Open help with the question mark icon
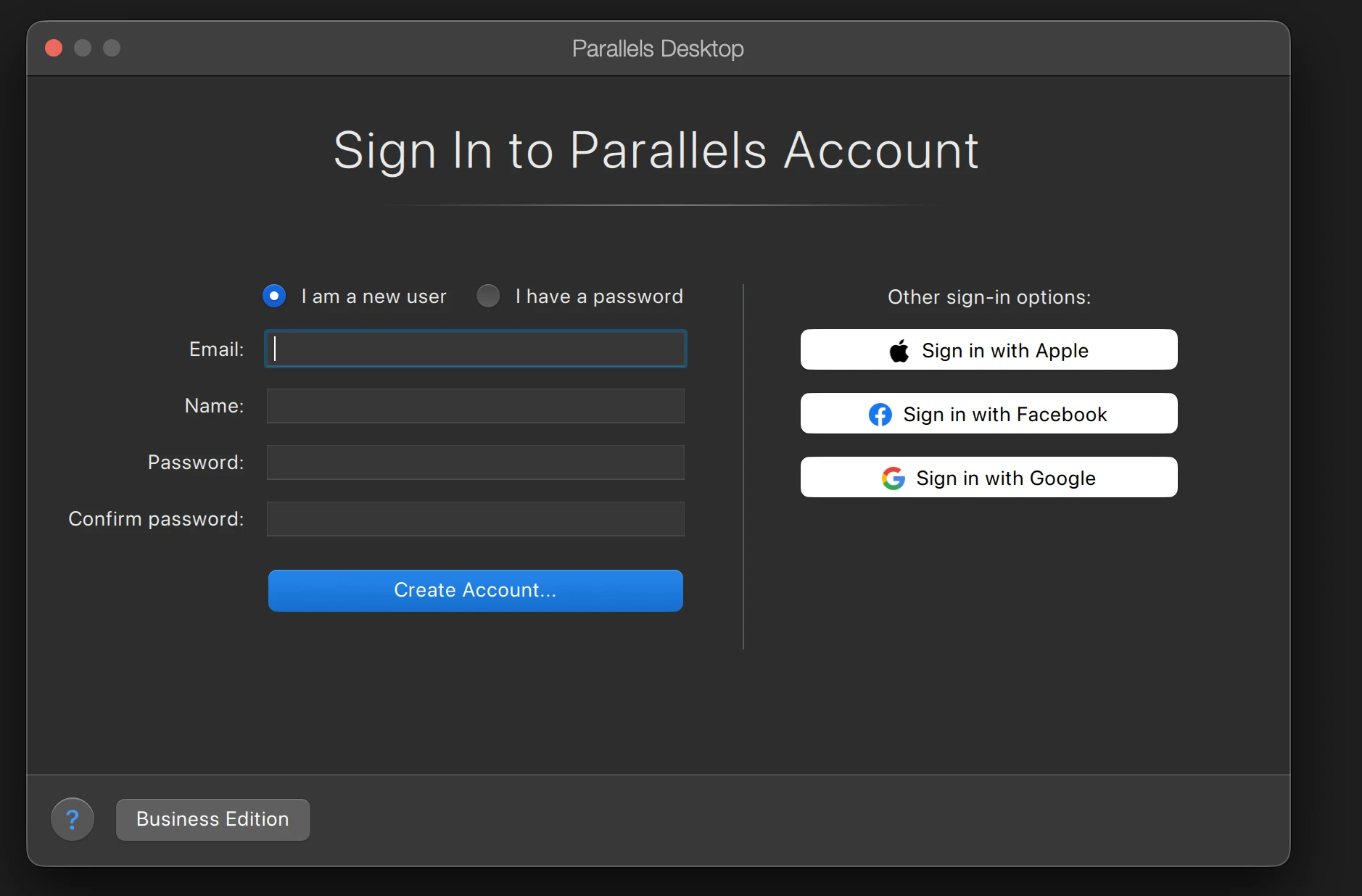 click(73, 819)
